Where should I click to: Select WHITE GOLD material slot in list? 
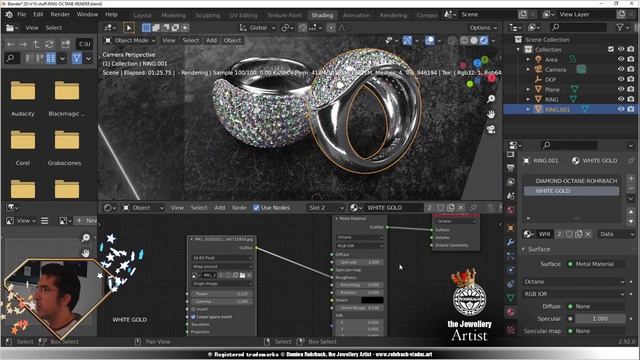click(x=571, y=191)
